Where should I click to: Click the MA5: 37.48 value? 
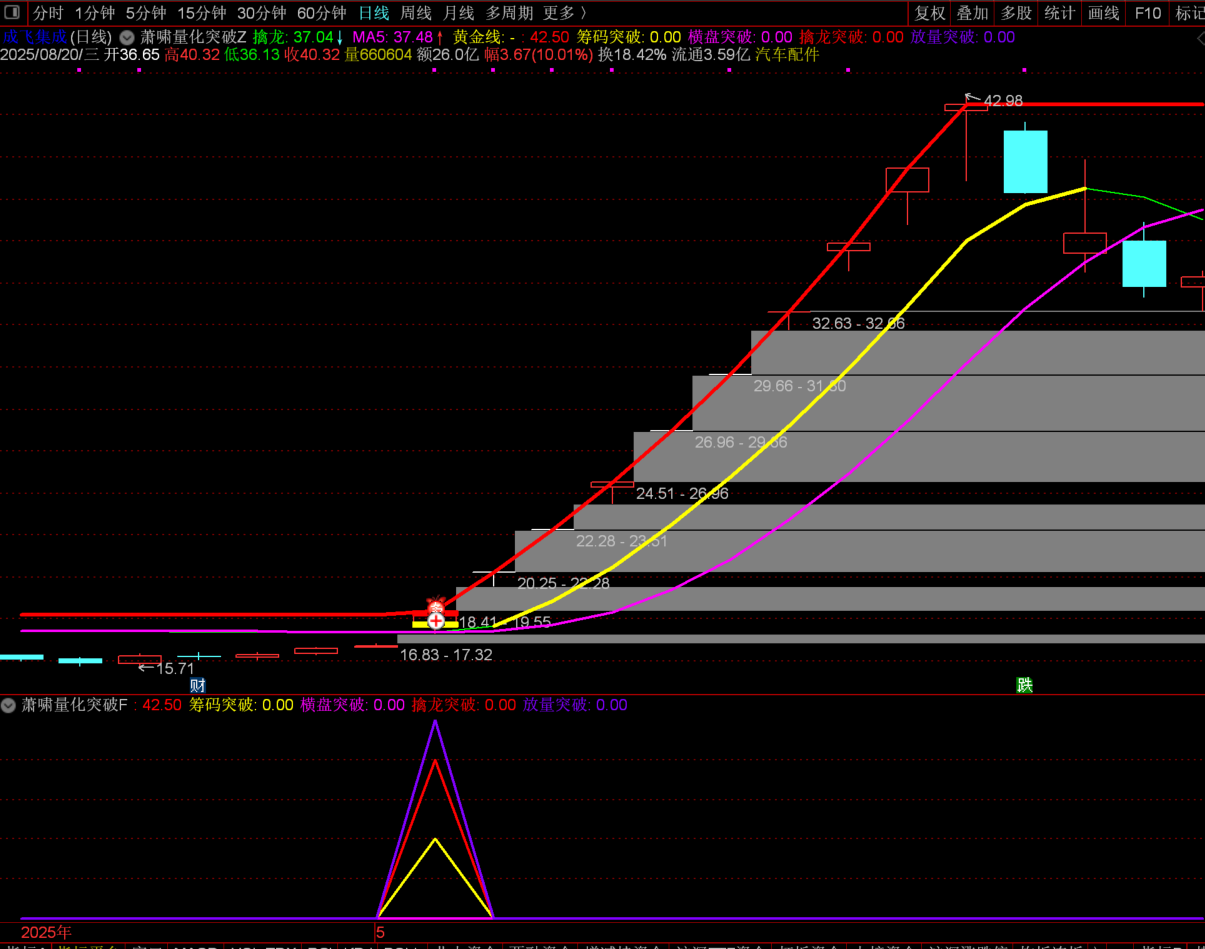point(398,37)
